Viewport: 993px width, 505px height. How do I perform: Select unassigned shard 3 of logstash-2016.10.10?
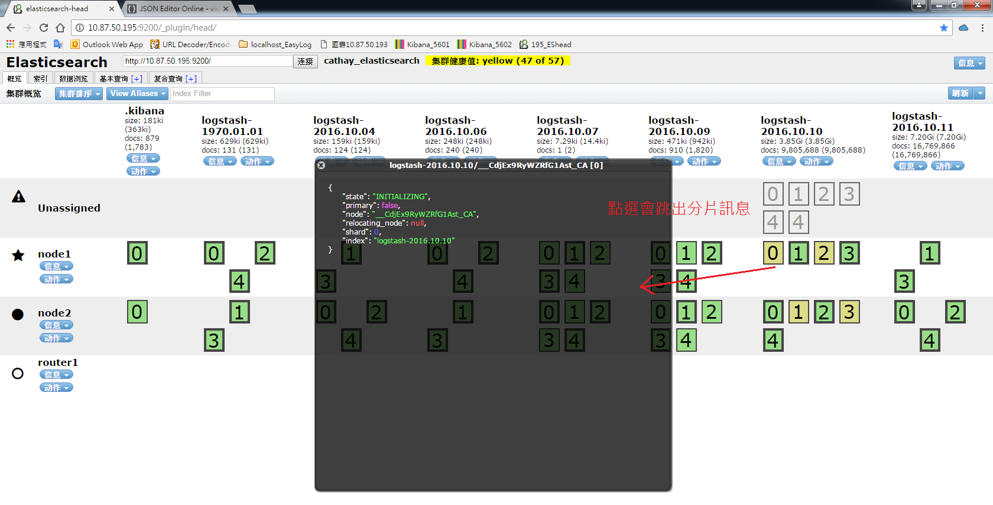coord(849,194)
